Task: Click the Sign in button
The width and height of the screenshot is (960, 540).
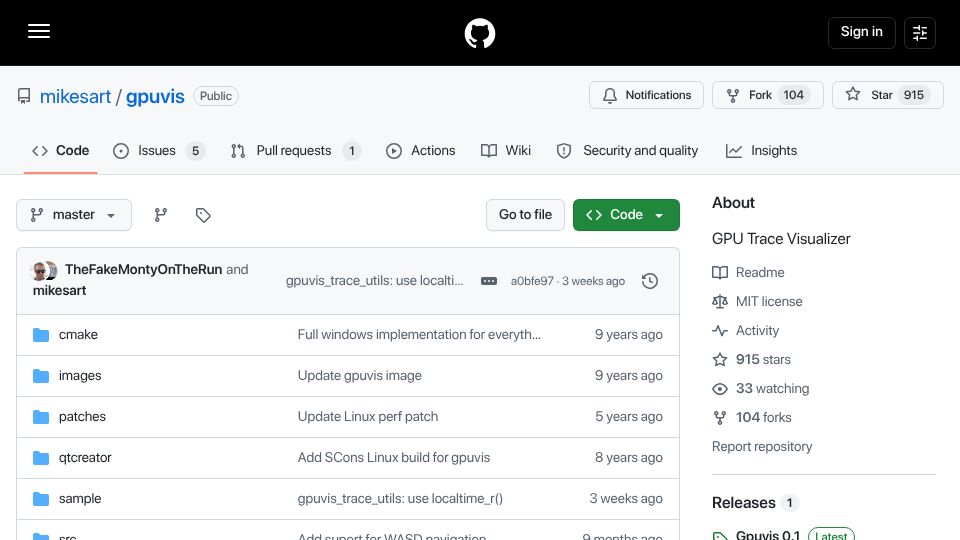Action: (x=861, y=32)
